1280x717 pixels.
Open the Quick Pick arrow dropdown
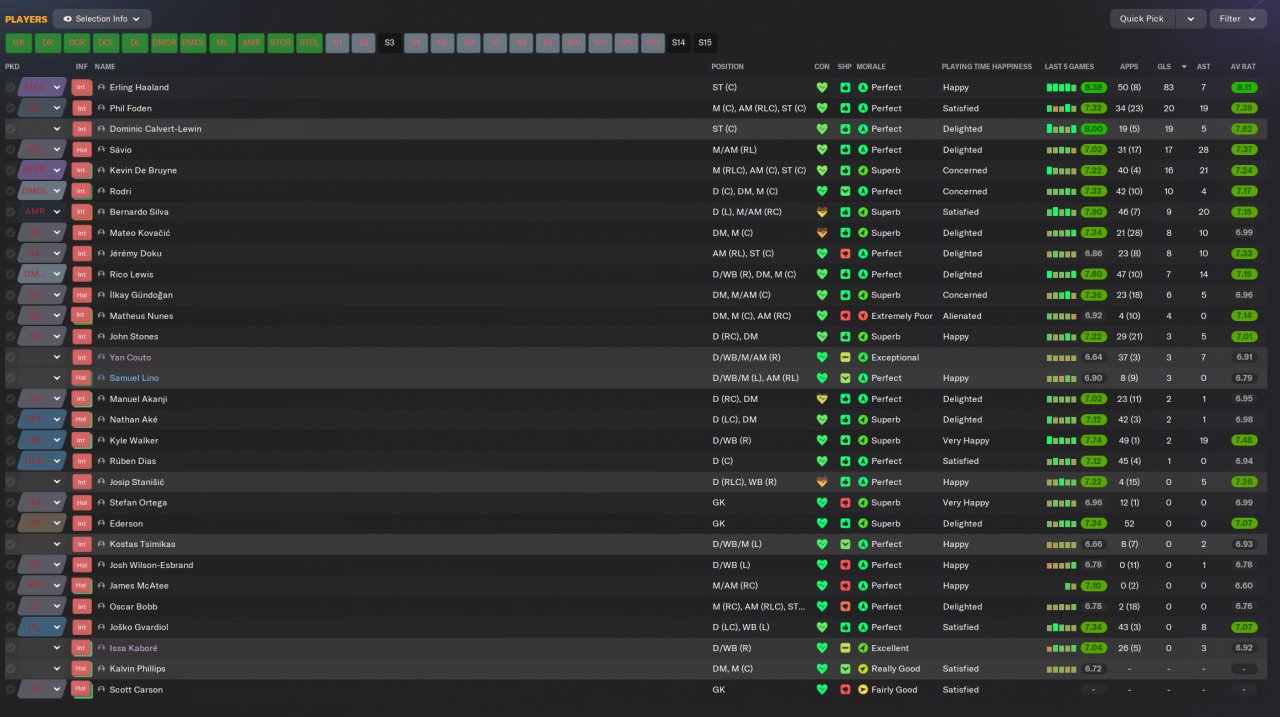pos(1190,19)
